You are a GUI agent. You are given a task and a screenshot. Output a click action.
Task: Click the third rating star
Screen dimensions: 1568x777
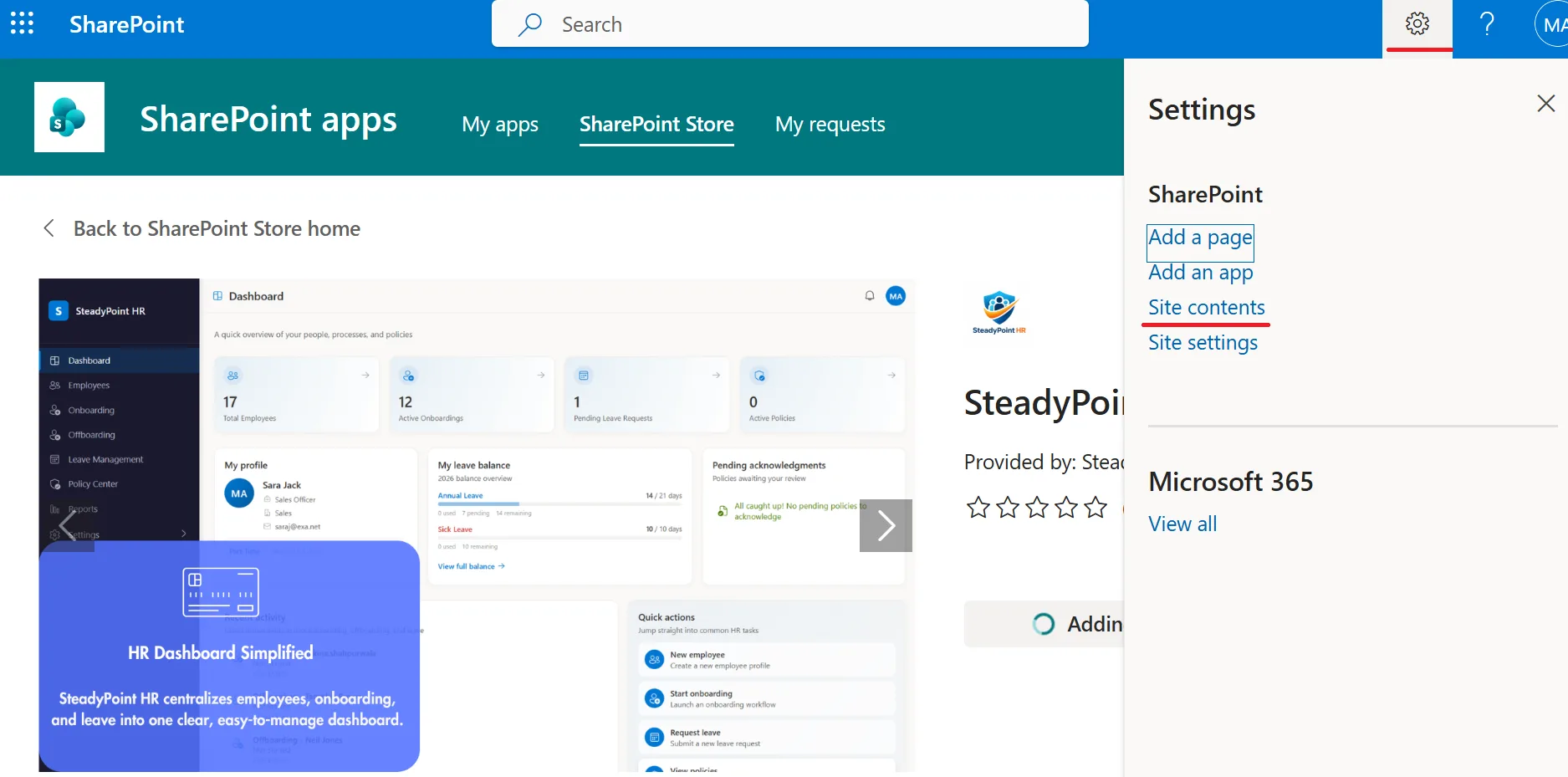(1037, 507)
